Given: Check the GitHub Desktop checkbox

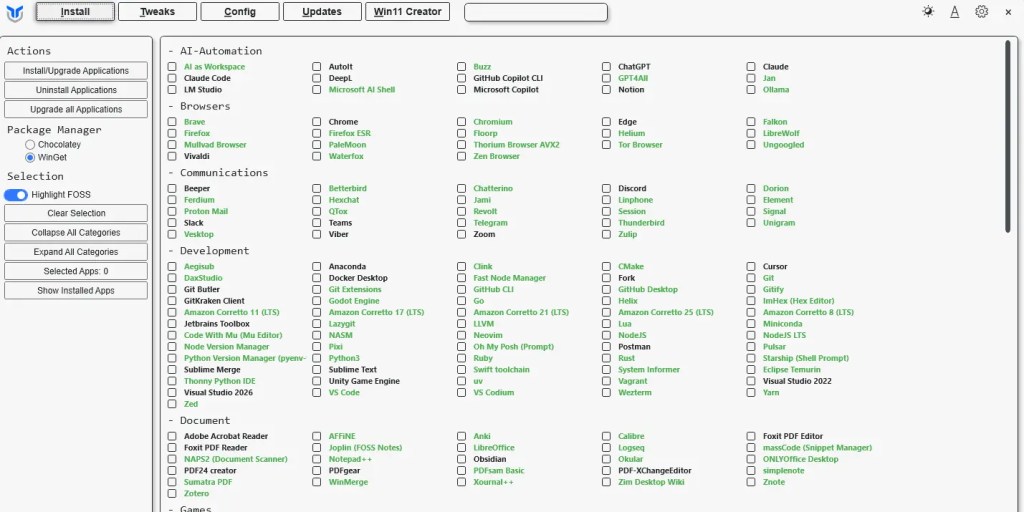Looking at the screenshot, I should coord(607,289).
